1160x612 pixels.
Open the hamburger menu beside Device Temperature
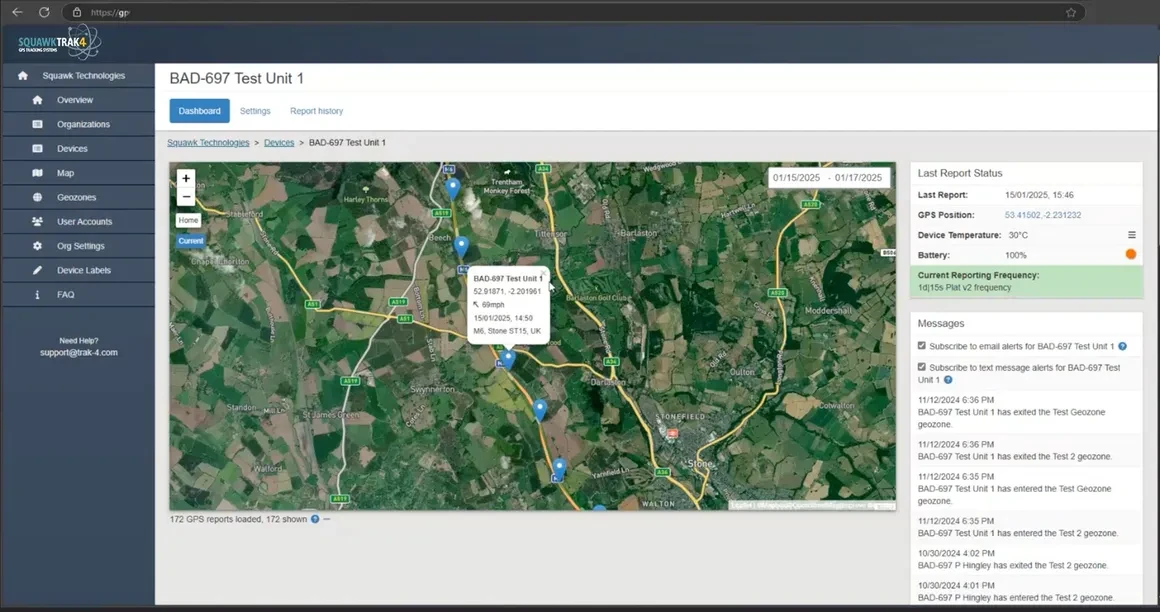[x=1131, y=235]
